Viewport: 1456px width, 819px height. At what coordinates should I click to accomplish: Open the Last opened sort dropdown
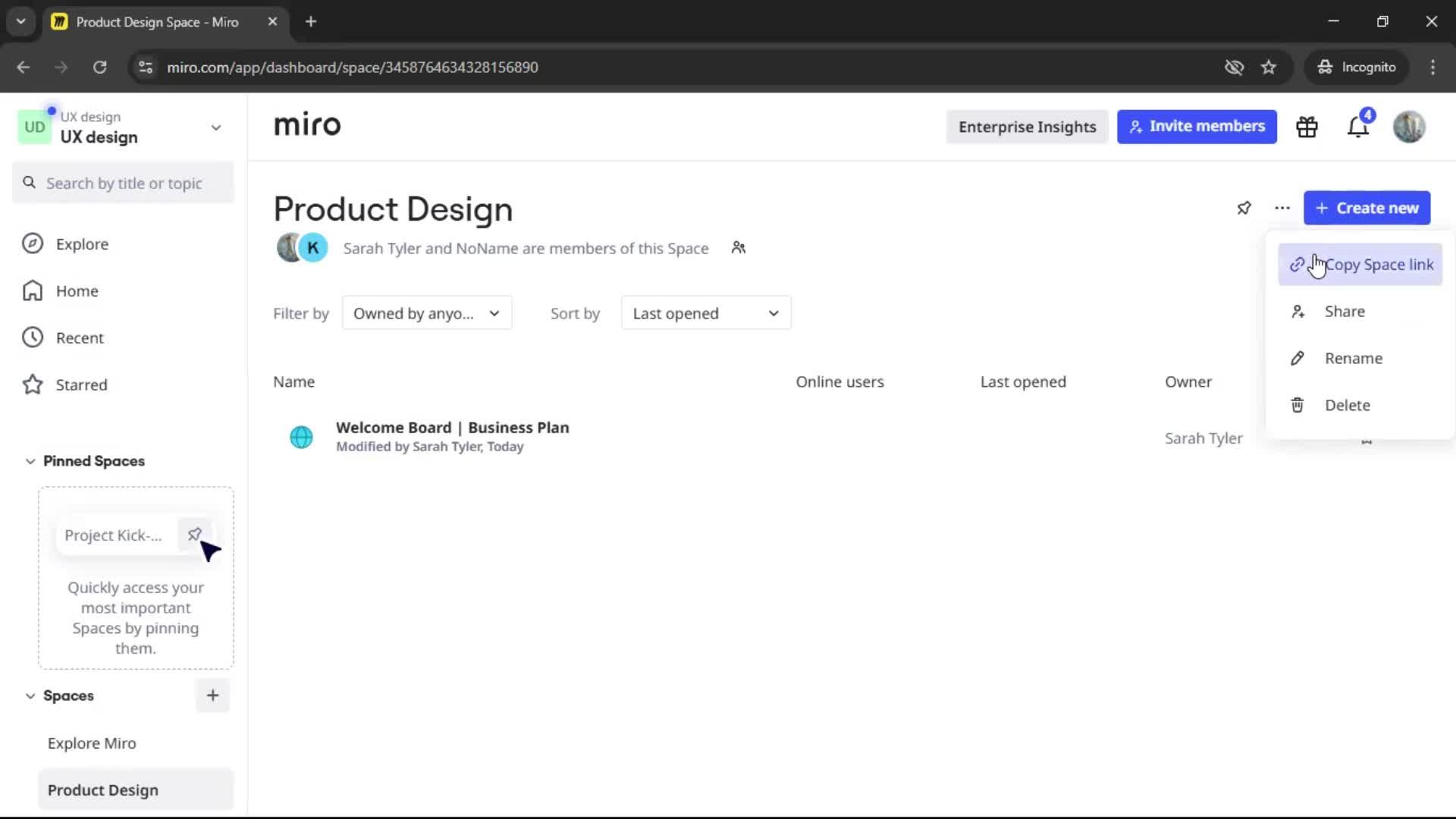point(706,313)
